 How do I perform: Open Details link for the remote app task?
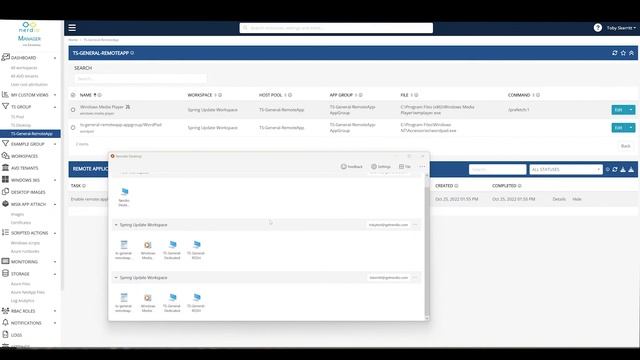tap(559, 199)
